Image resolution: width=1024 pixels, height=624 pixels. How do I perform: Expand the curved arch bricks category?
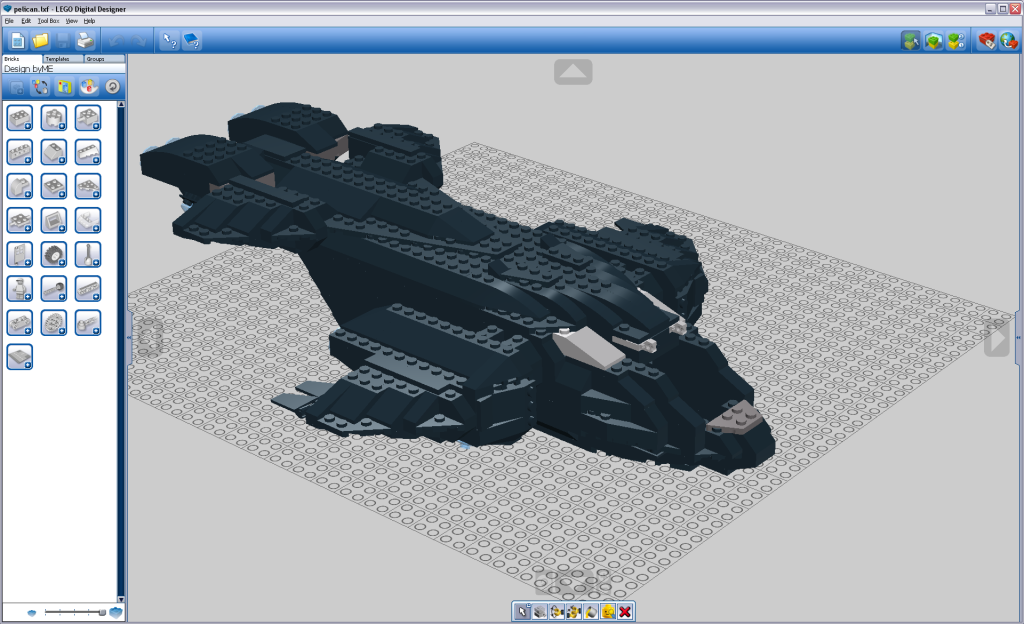point(20,186)
